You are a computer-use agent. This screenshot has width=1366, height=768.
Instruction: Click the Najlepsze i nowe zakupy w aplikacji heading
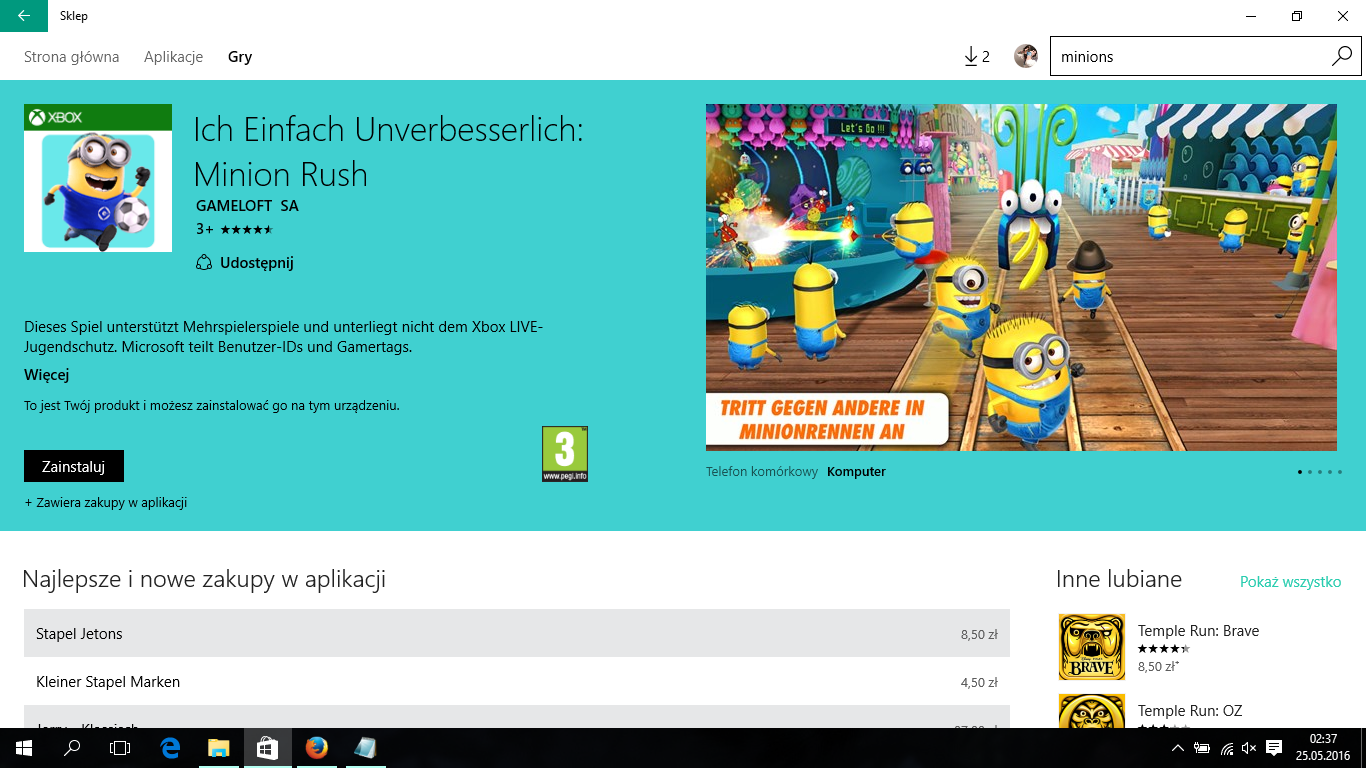coord(204,579)
